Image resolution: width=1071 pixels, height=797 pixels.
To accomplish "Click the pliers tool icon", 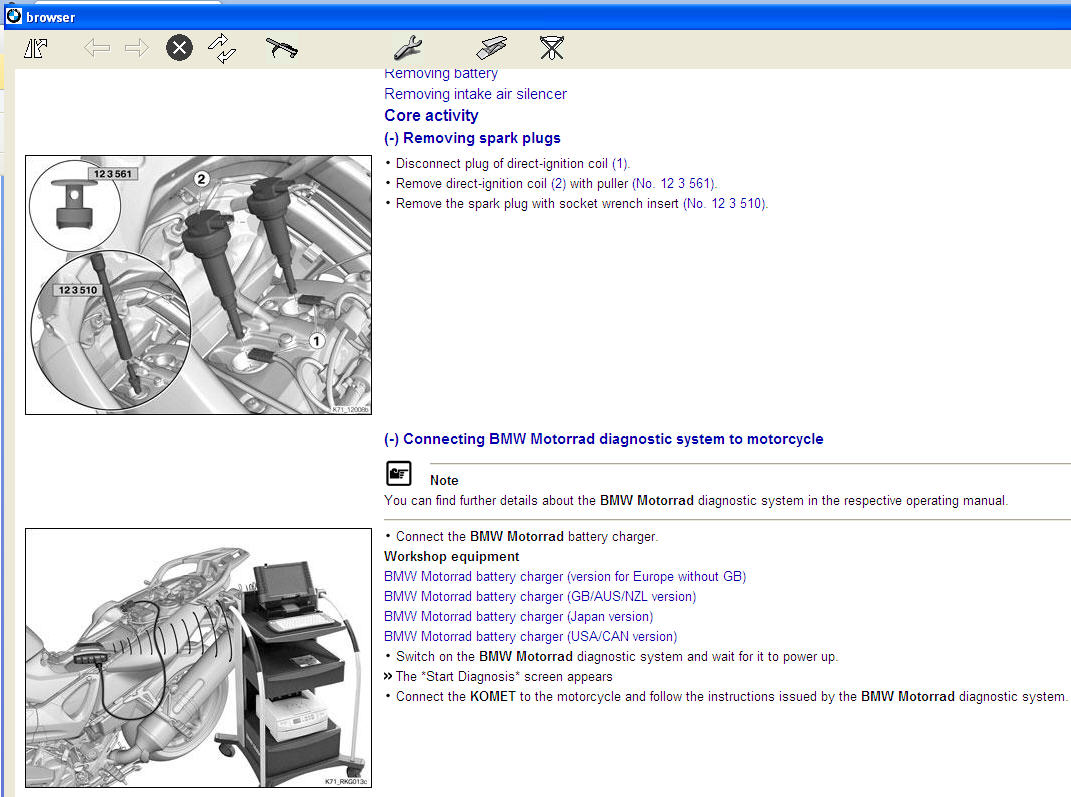I will point(281,48).
